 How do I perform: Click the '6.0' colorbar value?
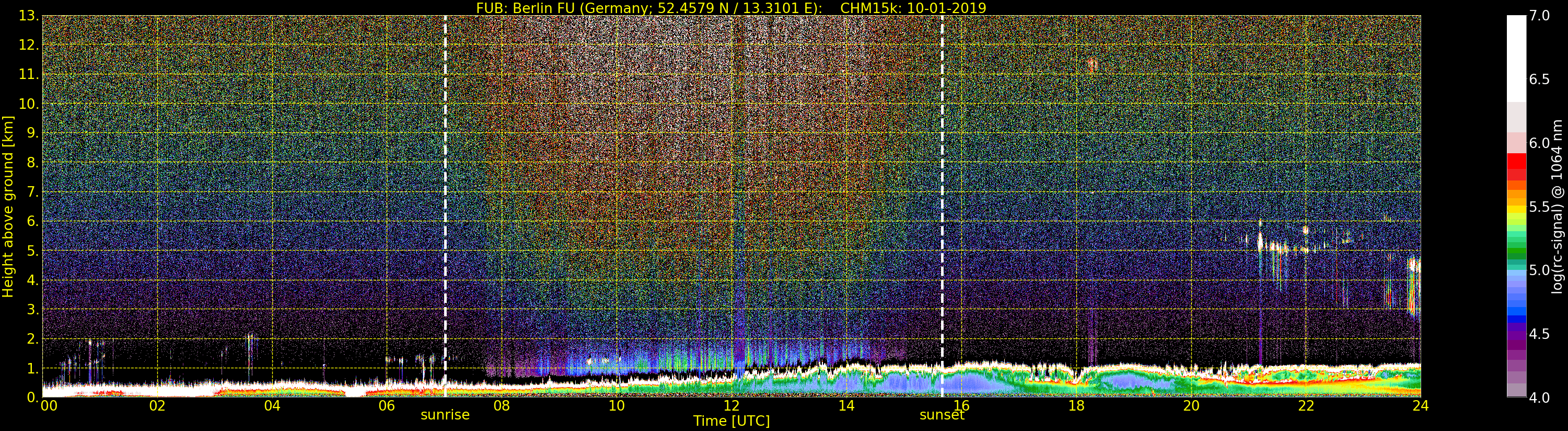pyautogui.click(x=1539, y=143)
